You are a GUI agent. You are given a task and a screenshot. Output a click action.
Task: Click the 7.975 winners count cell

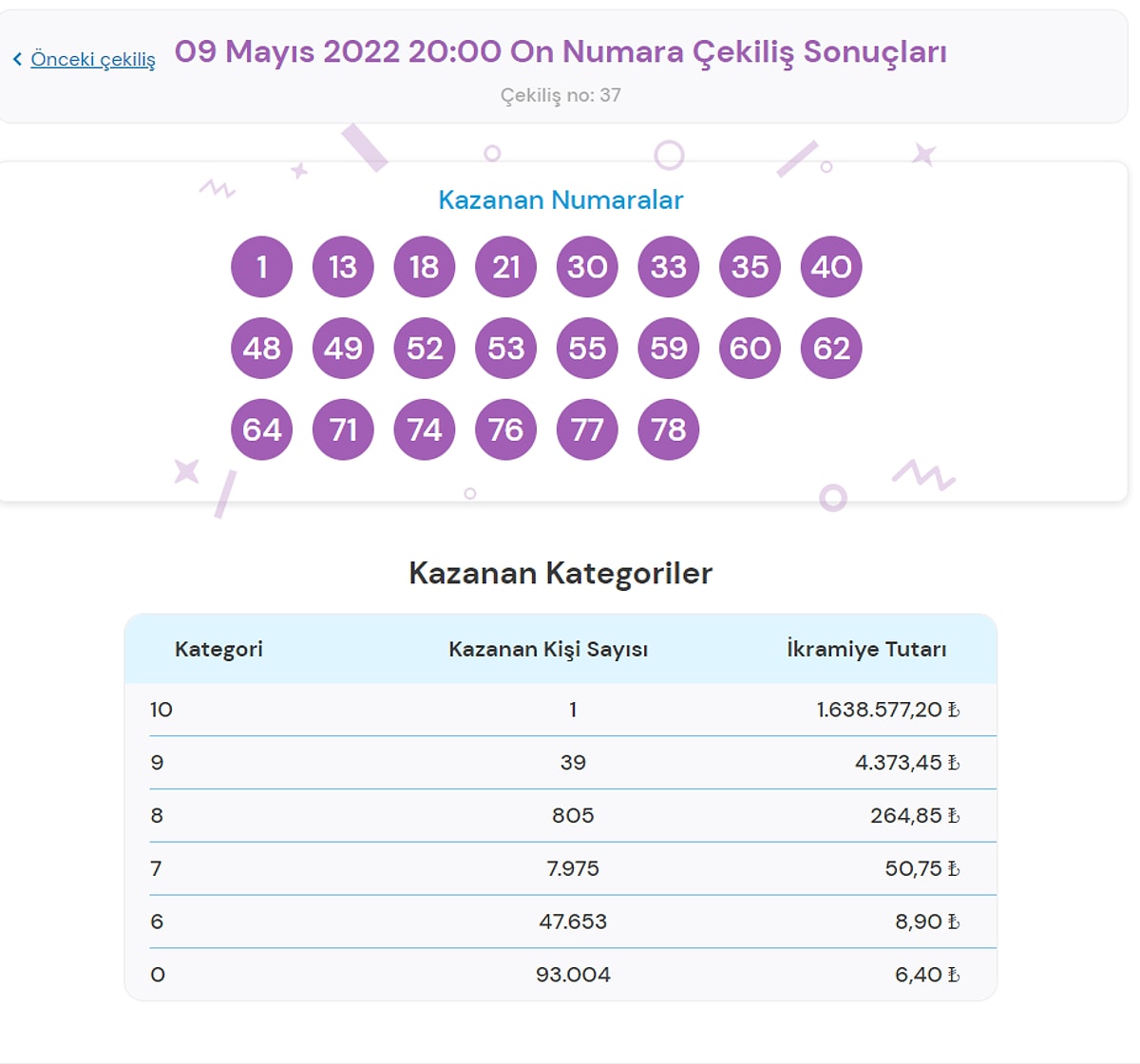[573, 868]
